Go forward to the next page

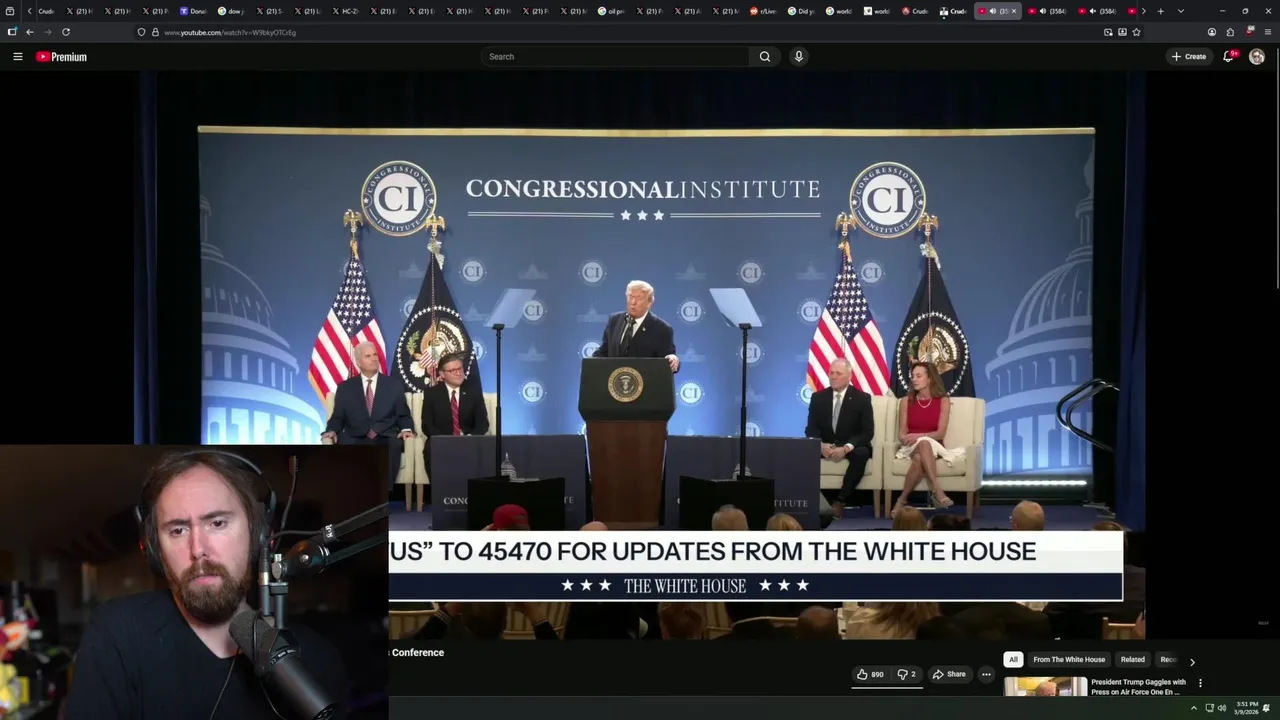(x=47, y=32)
